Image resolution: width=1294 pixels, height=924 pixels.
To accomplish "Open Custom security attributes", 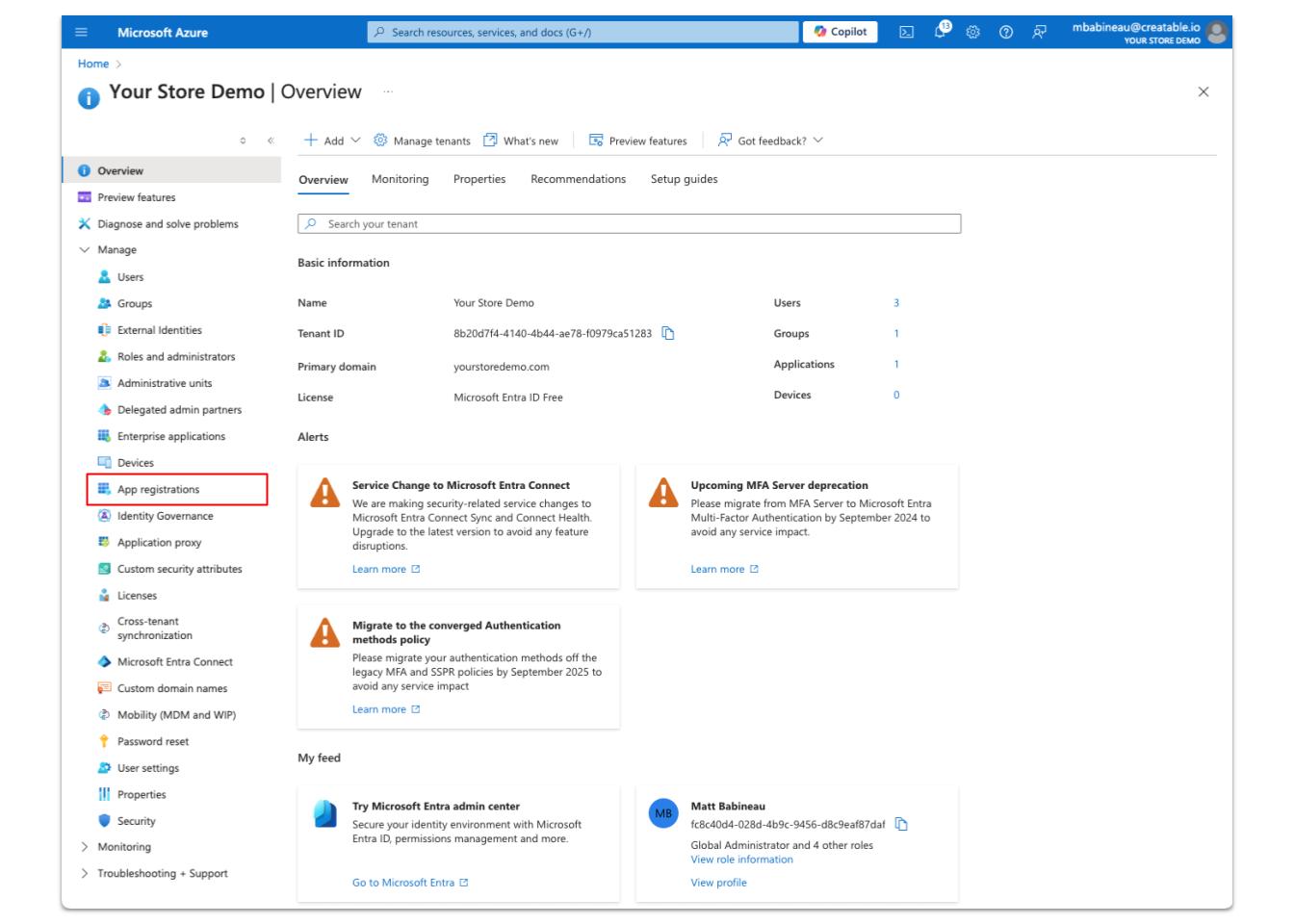I will click(180, 569).
